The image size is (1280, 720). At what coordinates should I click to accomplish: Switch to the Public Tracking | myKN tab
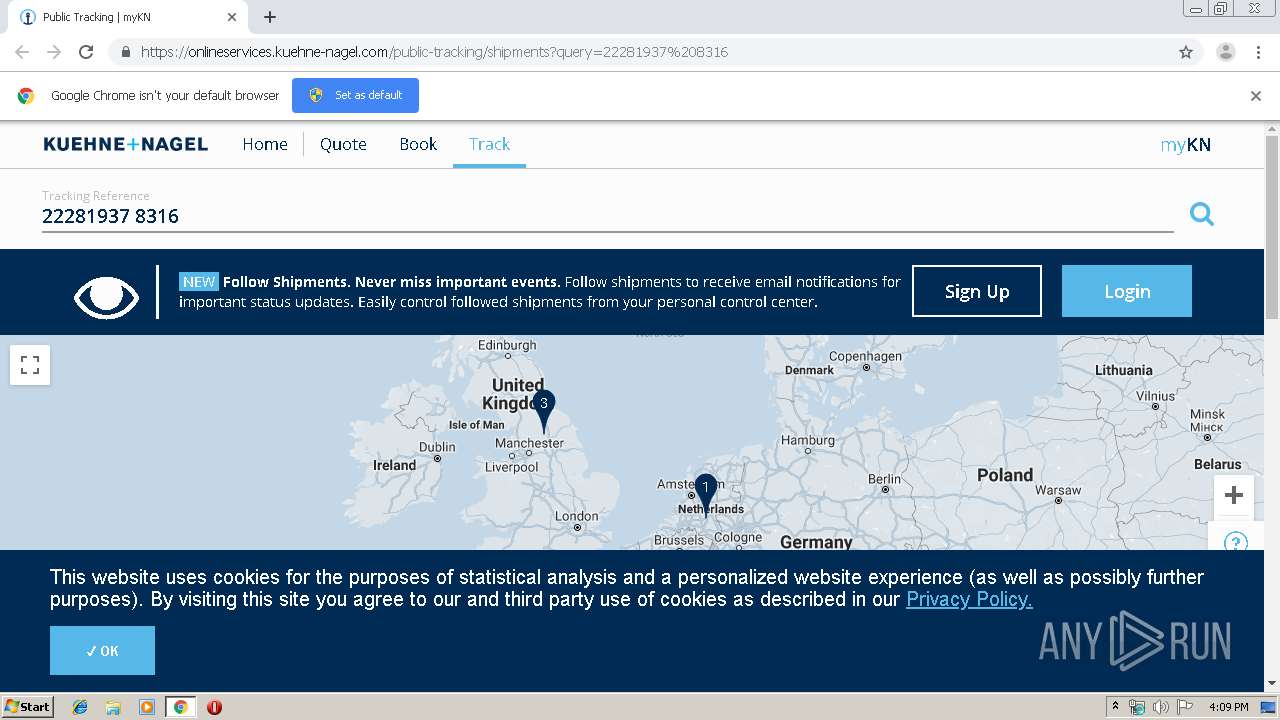click(127, 17)
